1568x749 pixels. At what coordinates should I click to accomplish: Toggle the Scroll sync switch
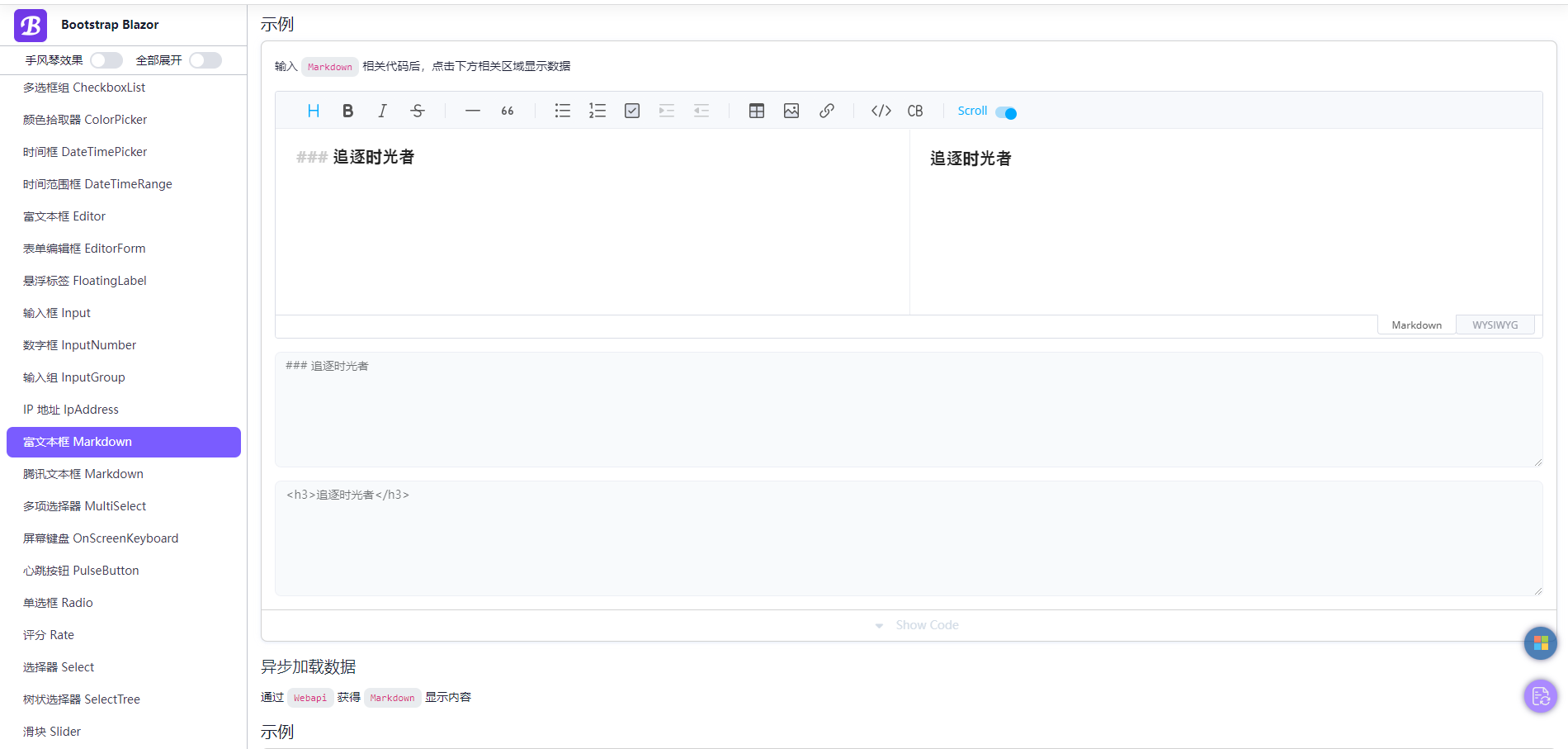(x=1005, y=111)
